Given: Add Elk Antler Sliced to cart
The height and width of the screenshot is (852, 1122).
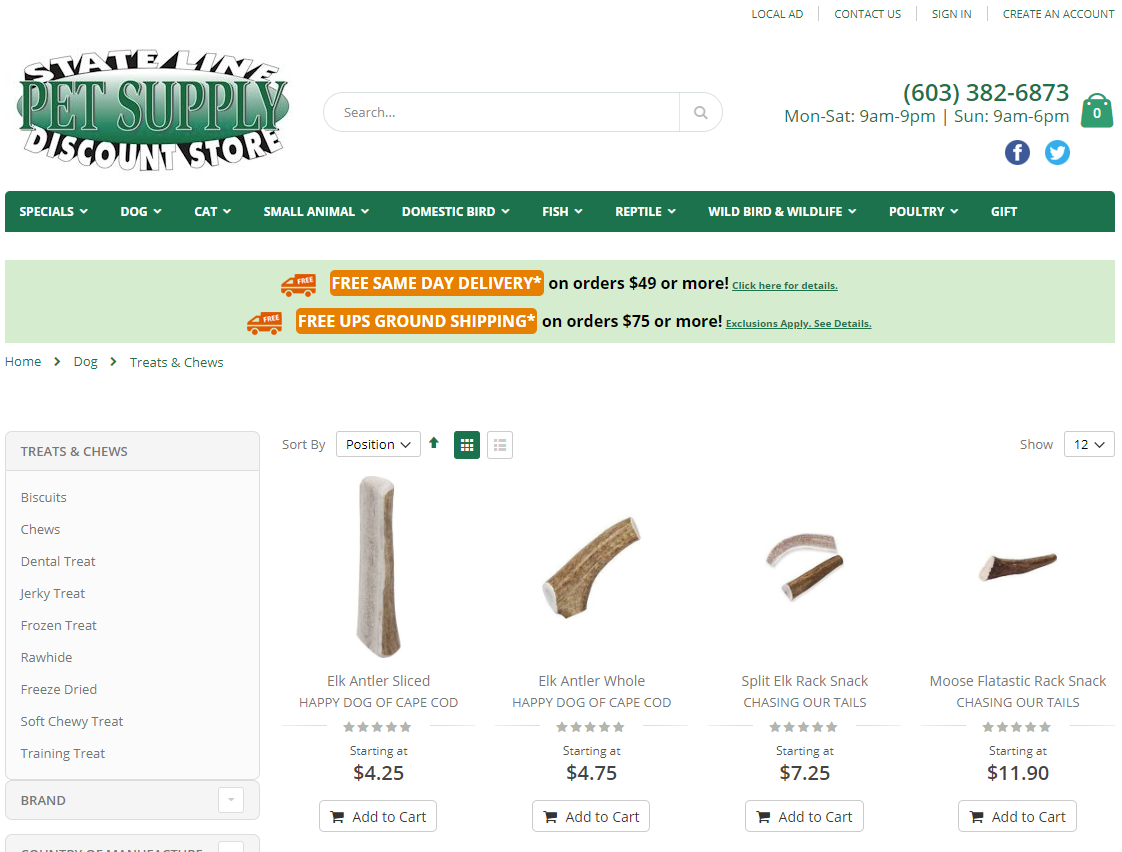Looking at the screenshot, I should click(x=378, y=816).
